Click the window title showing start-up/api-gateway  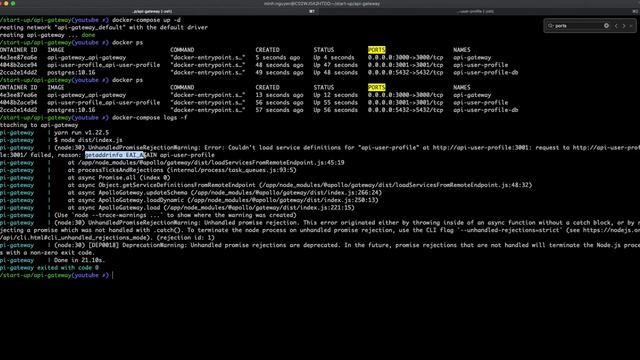coord(322,4)
